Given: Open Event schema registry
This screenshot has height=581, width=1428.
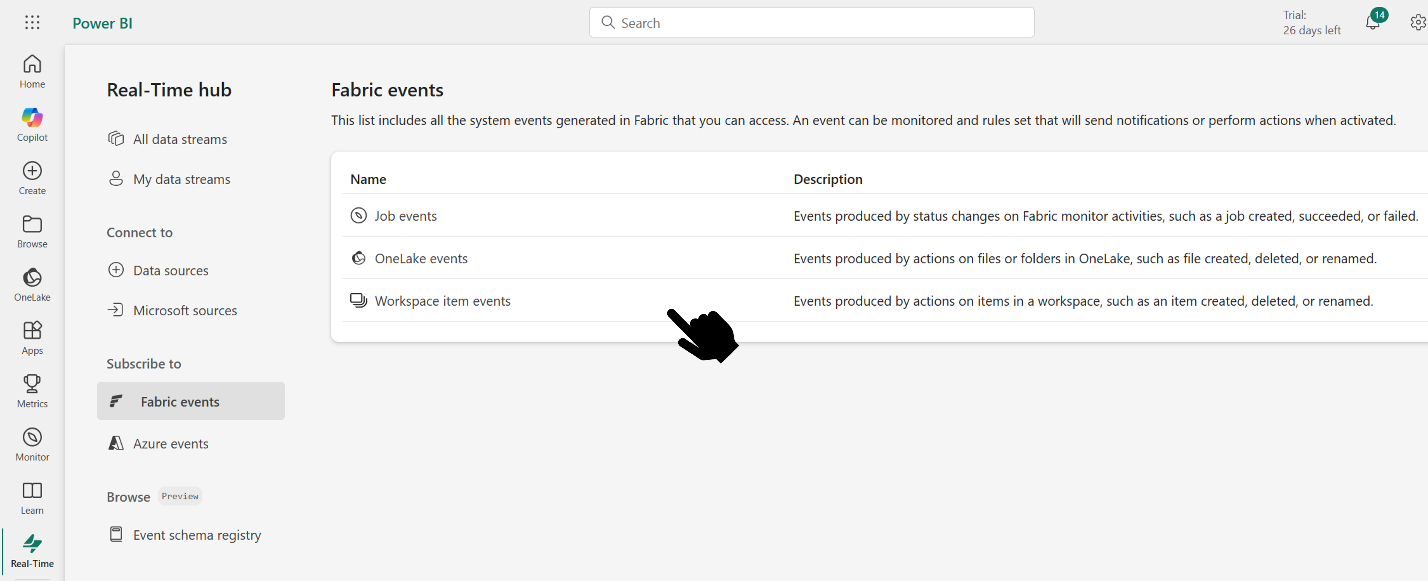Looking at the screenshot, I should coord(197,535).
